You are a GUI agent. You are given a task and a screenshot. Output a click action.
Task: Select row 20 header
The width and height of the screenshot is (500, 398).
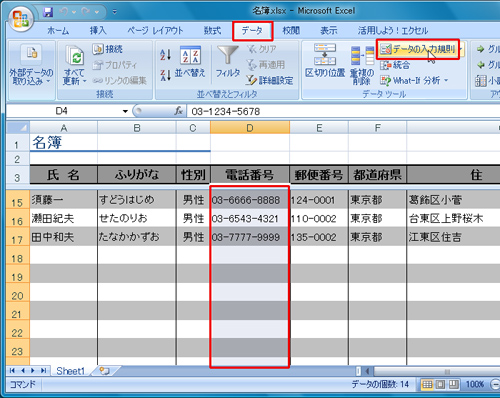(17, 293)
